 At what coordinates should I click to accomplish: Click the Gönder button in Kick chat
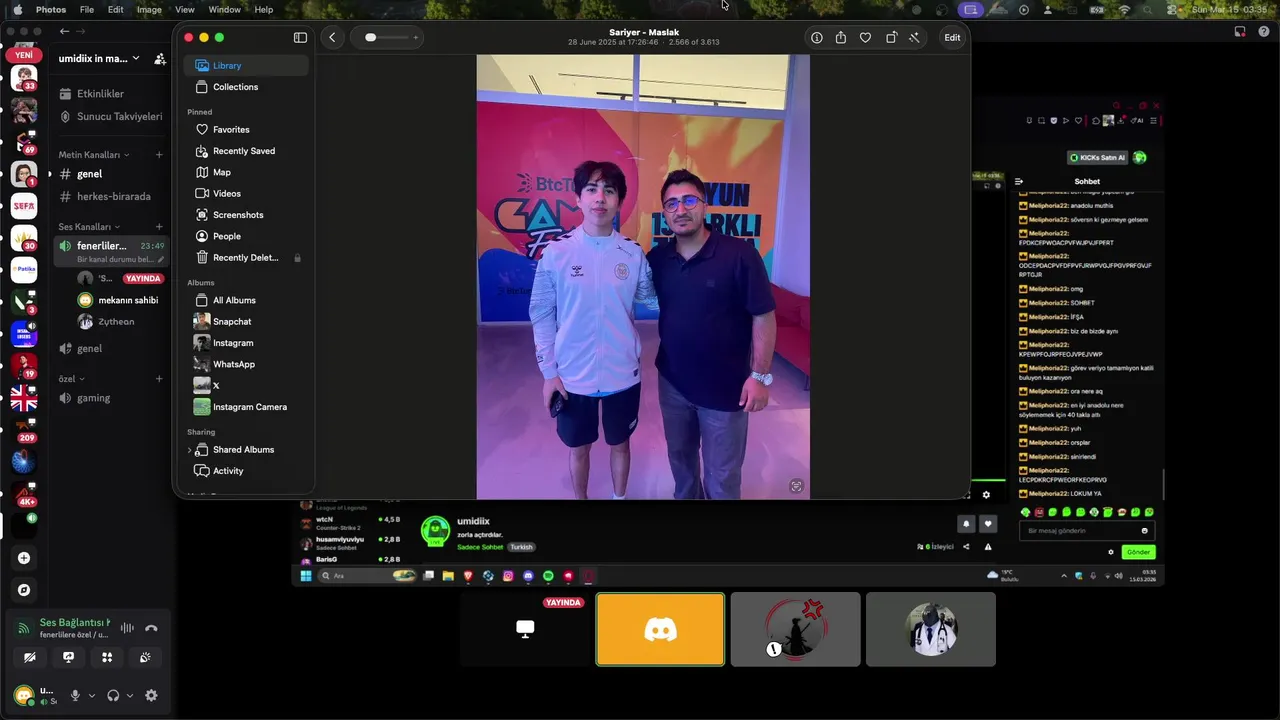pyautogui.click(x=1138, y=552)
